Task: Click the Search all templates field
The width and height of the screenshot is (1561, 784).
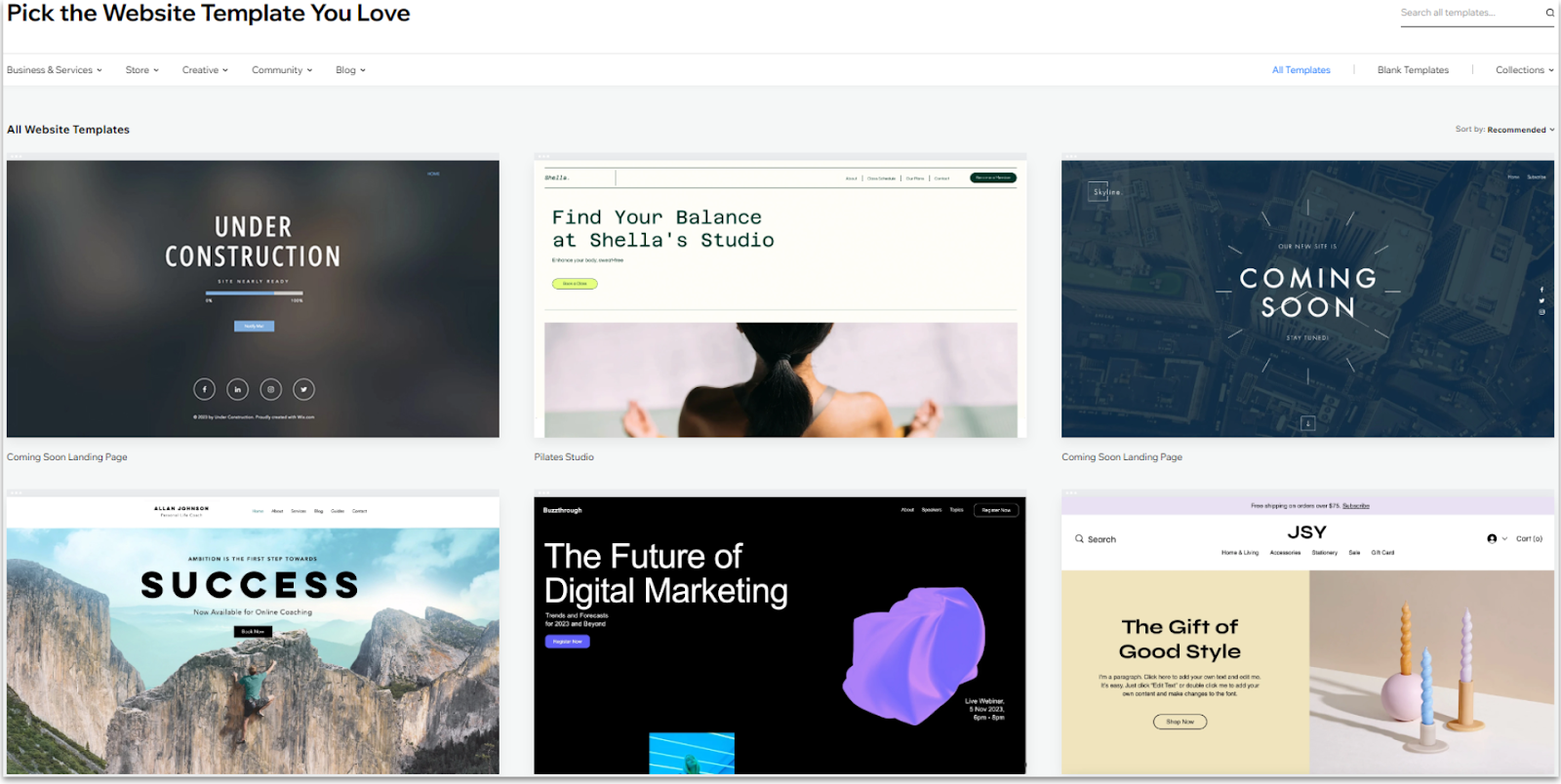Action: (1468, 13)
